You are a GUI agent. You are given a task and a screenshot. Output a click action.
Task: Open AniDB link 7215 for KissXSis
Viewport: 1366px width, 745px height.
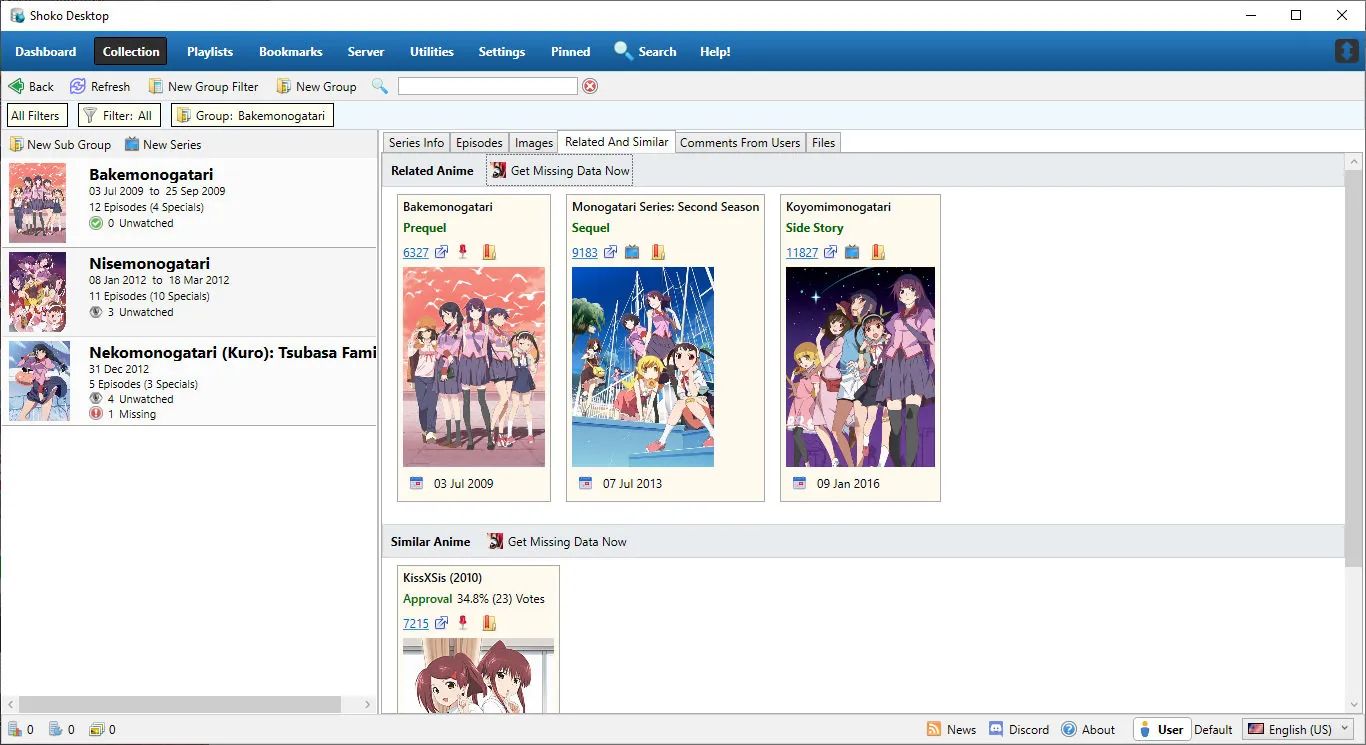416,623
